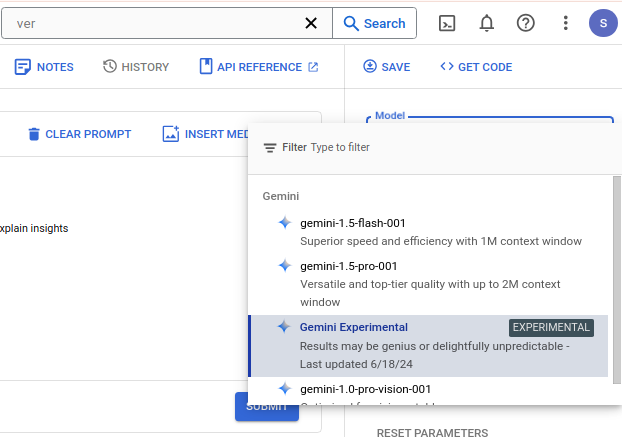
Task: Open the History view
Action: click(x=136, y=67)
